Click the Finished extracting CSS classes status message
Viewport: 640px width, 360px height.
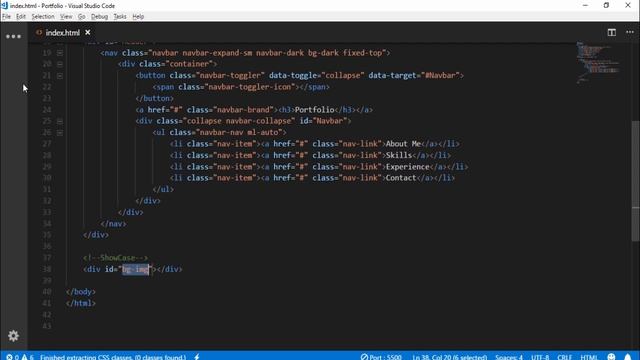click(113, 357)
